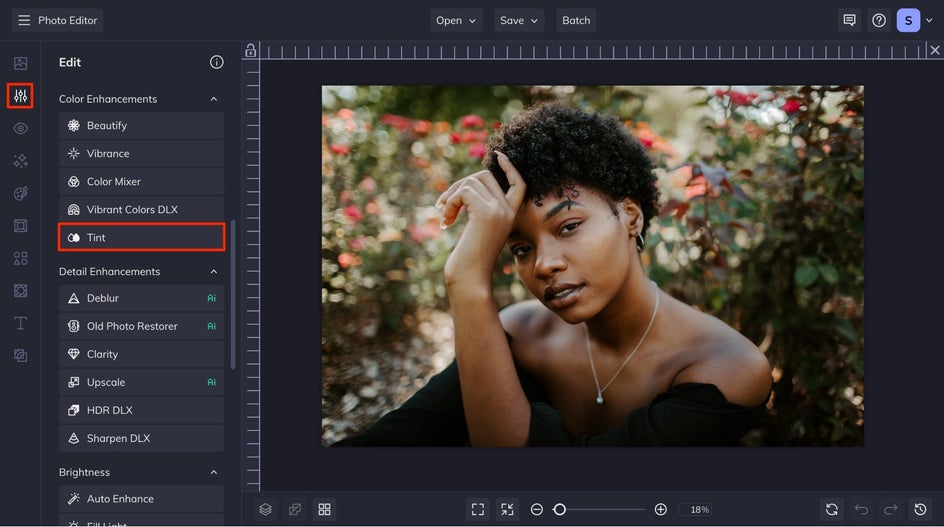Select the HDR DLX tool

click(141, 410)
